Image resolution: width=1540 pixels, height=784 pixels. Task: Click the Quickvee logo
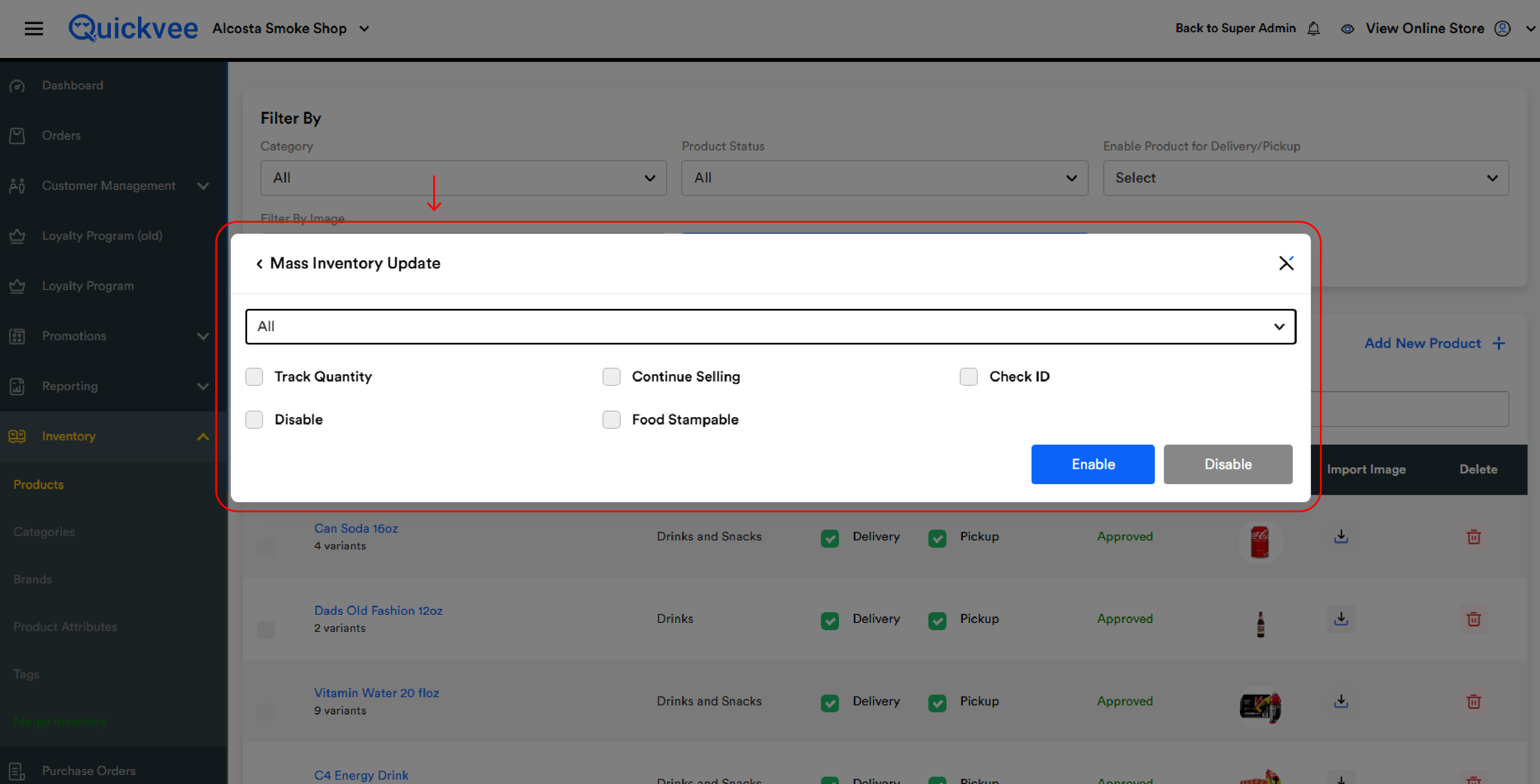pyautogui.click(x=133, y=28)
